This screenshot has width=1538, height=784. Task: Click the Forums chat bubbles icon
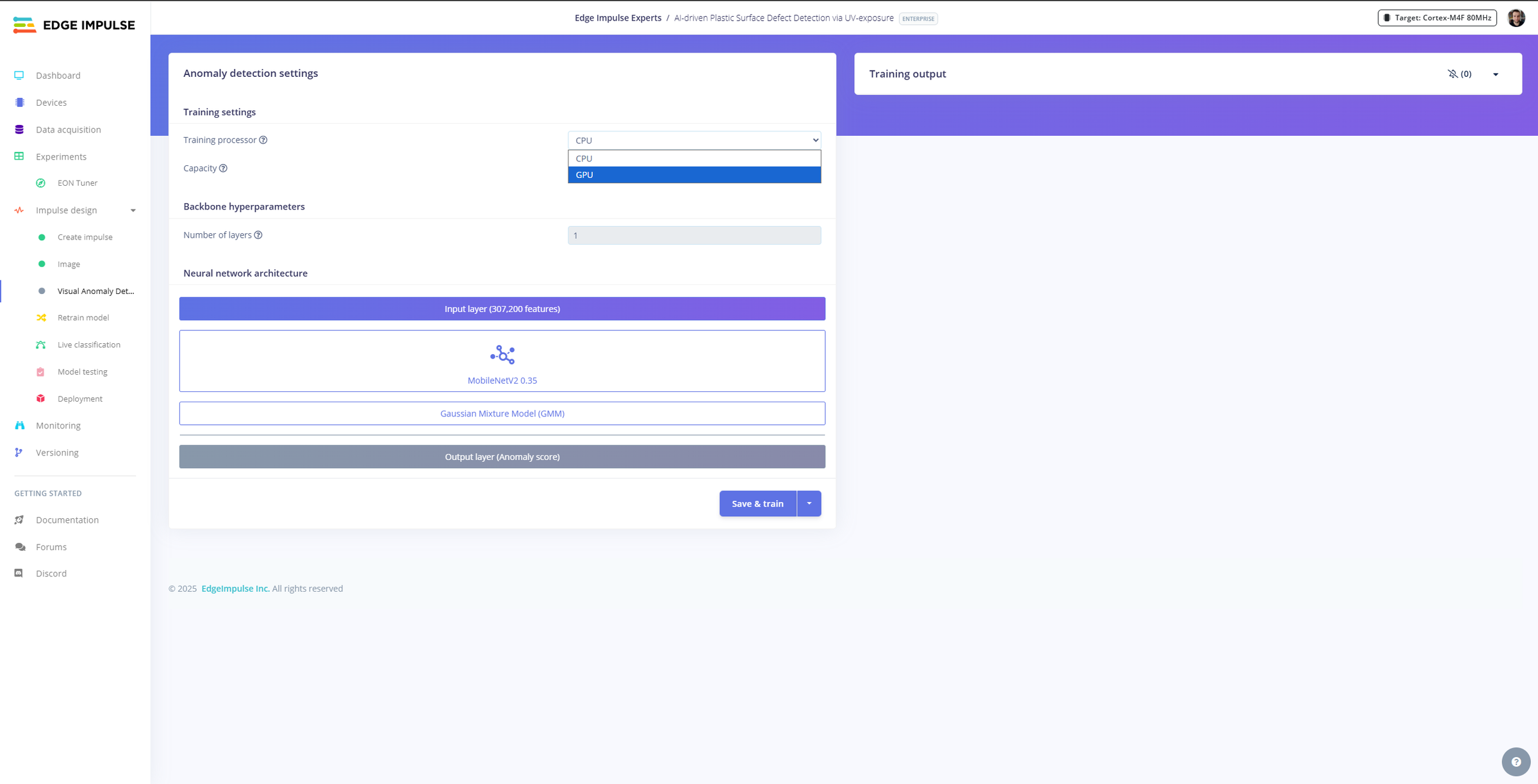click(x=19, y=547)
